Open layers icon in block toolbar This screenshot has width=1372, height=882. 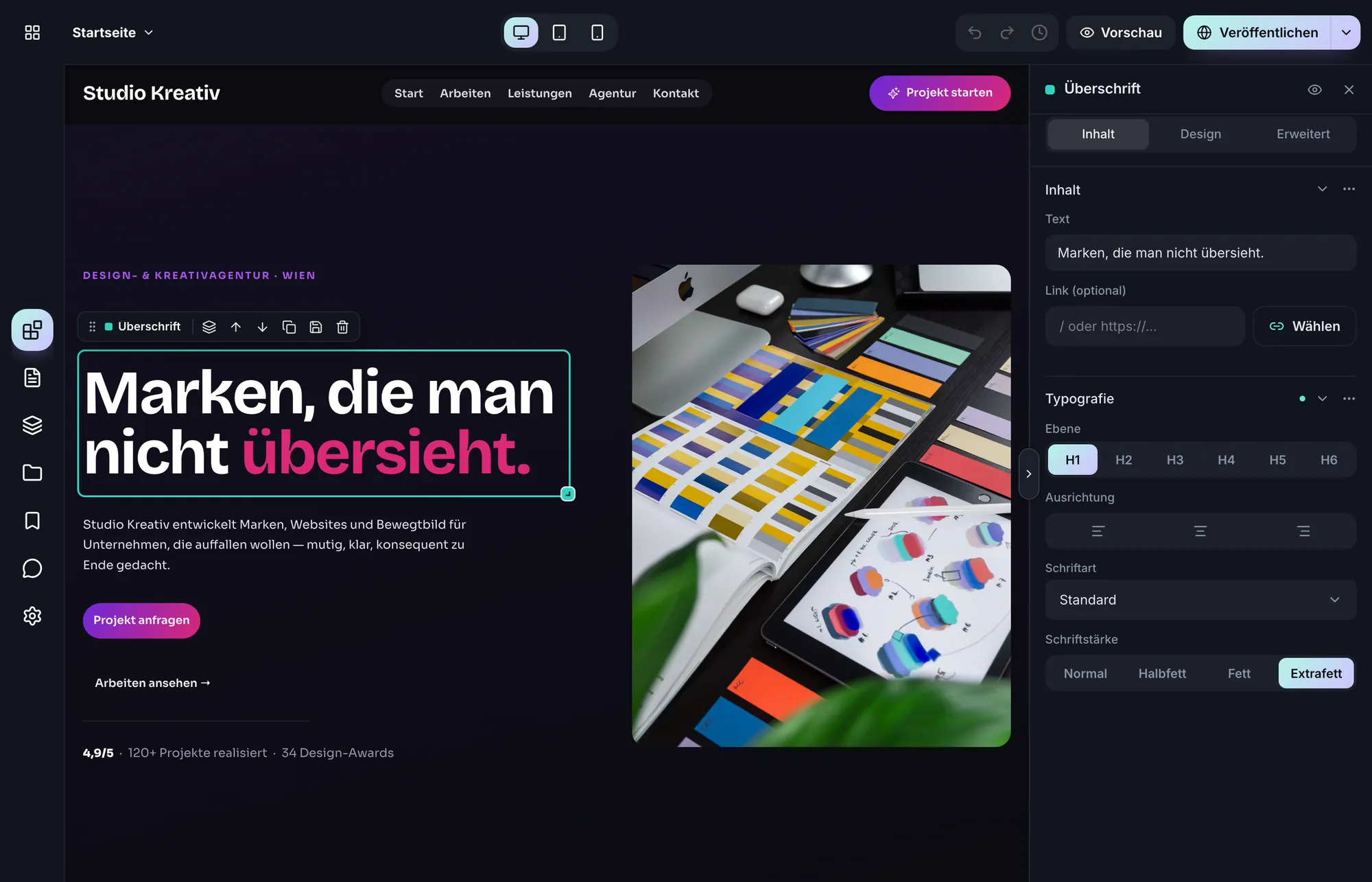pyautogui.click(x=209, y=327)
